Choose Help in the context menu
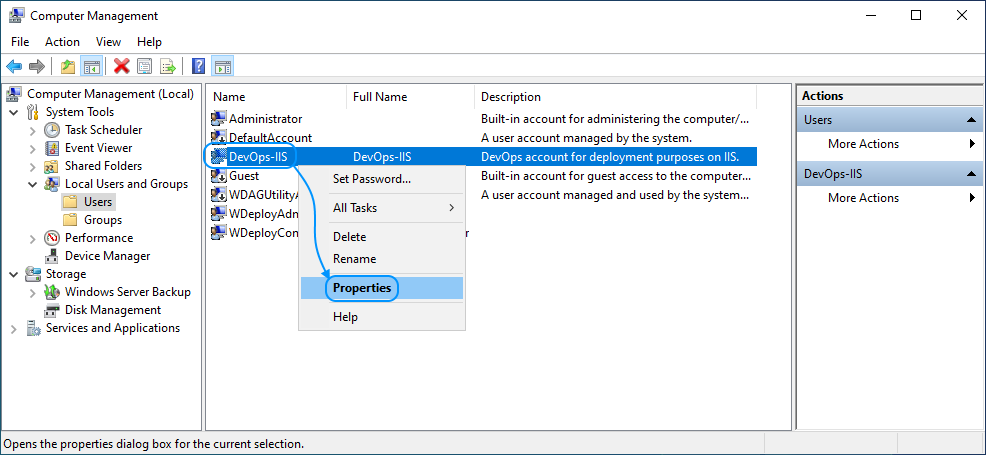 (382, 317)
